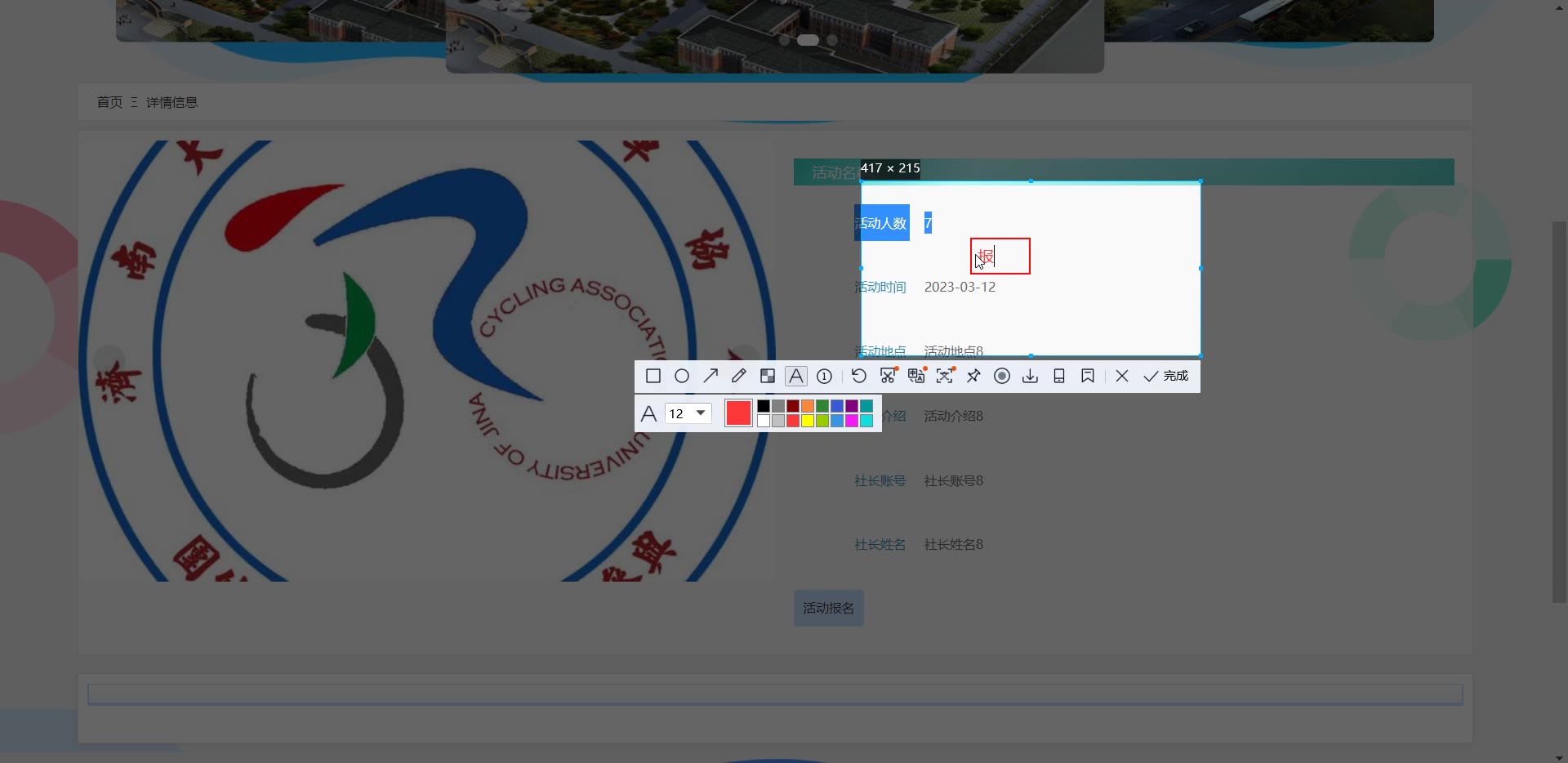The image size is (1568, 763).
Task: Pick the black color swatch
Action: click(764, 406)
